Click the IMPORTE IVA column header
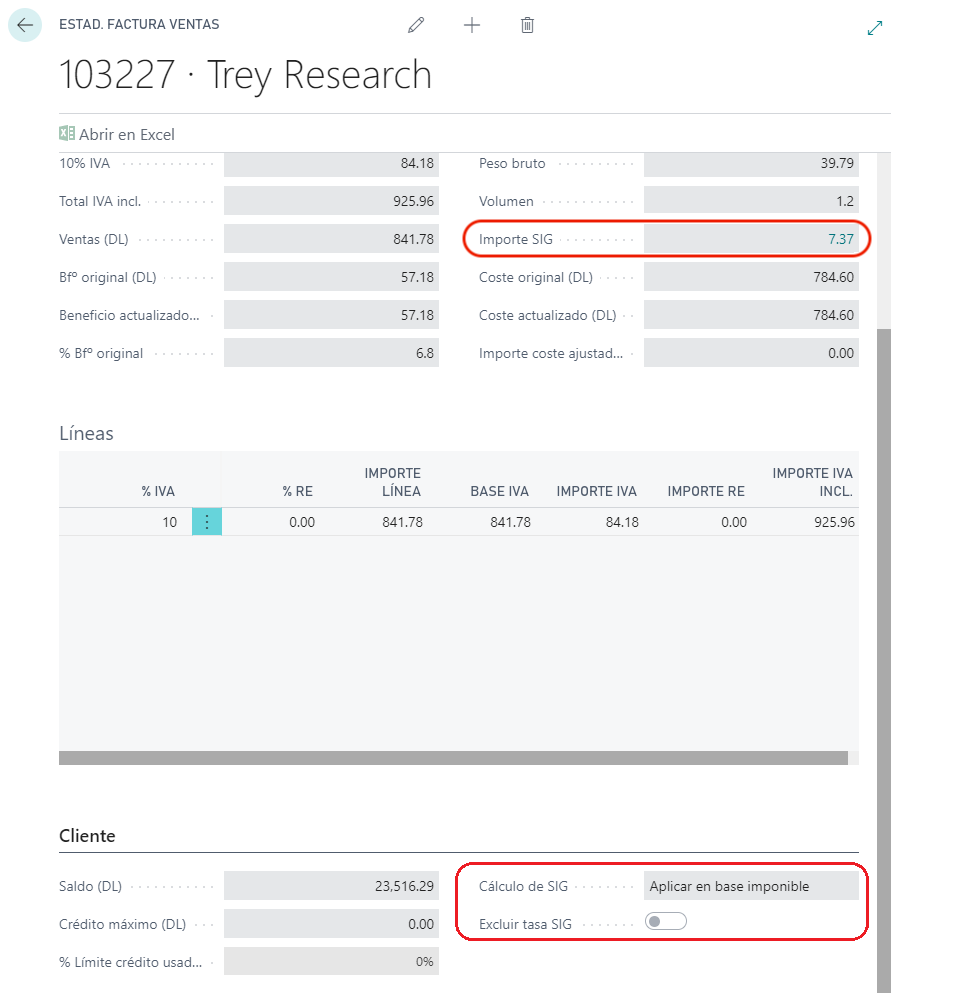 pos(597,491)
